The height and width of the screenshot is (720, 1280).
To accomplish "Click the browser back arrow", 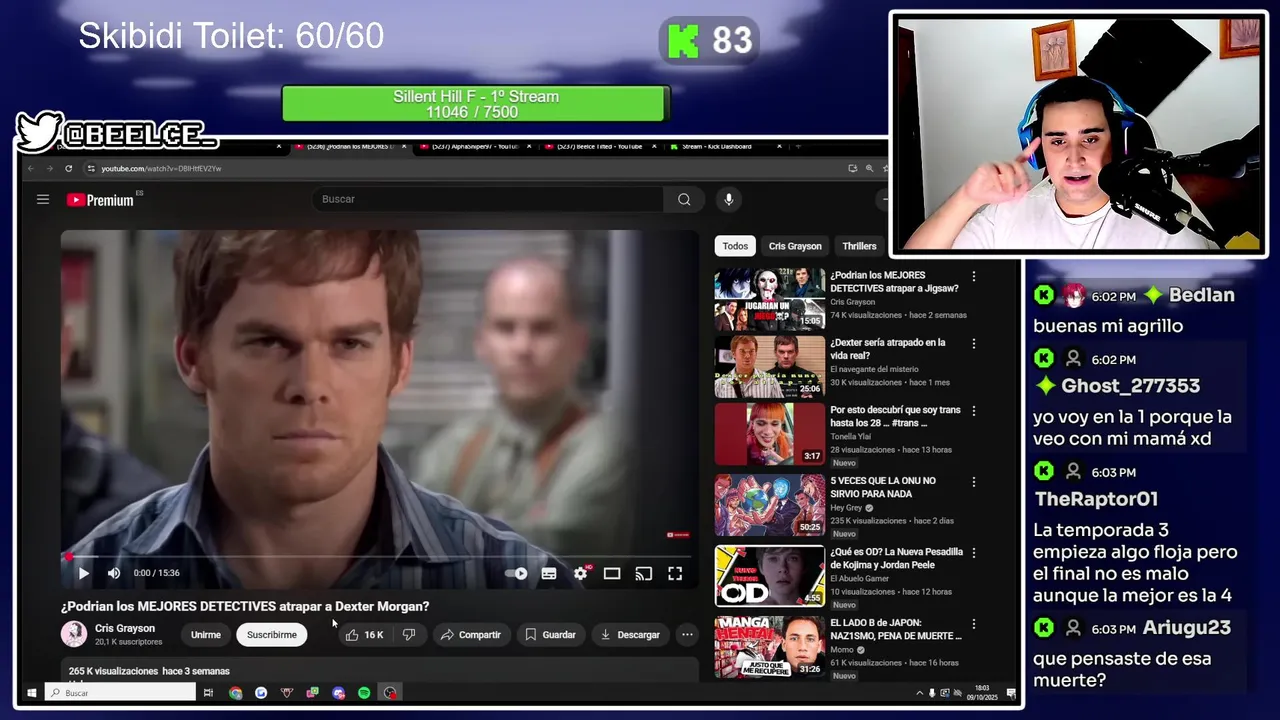I will [x=31, y=168].
